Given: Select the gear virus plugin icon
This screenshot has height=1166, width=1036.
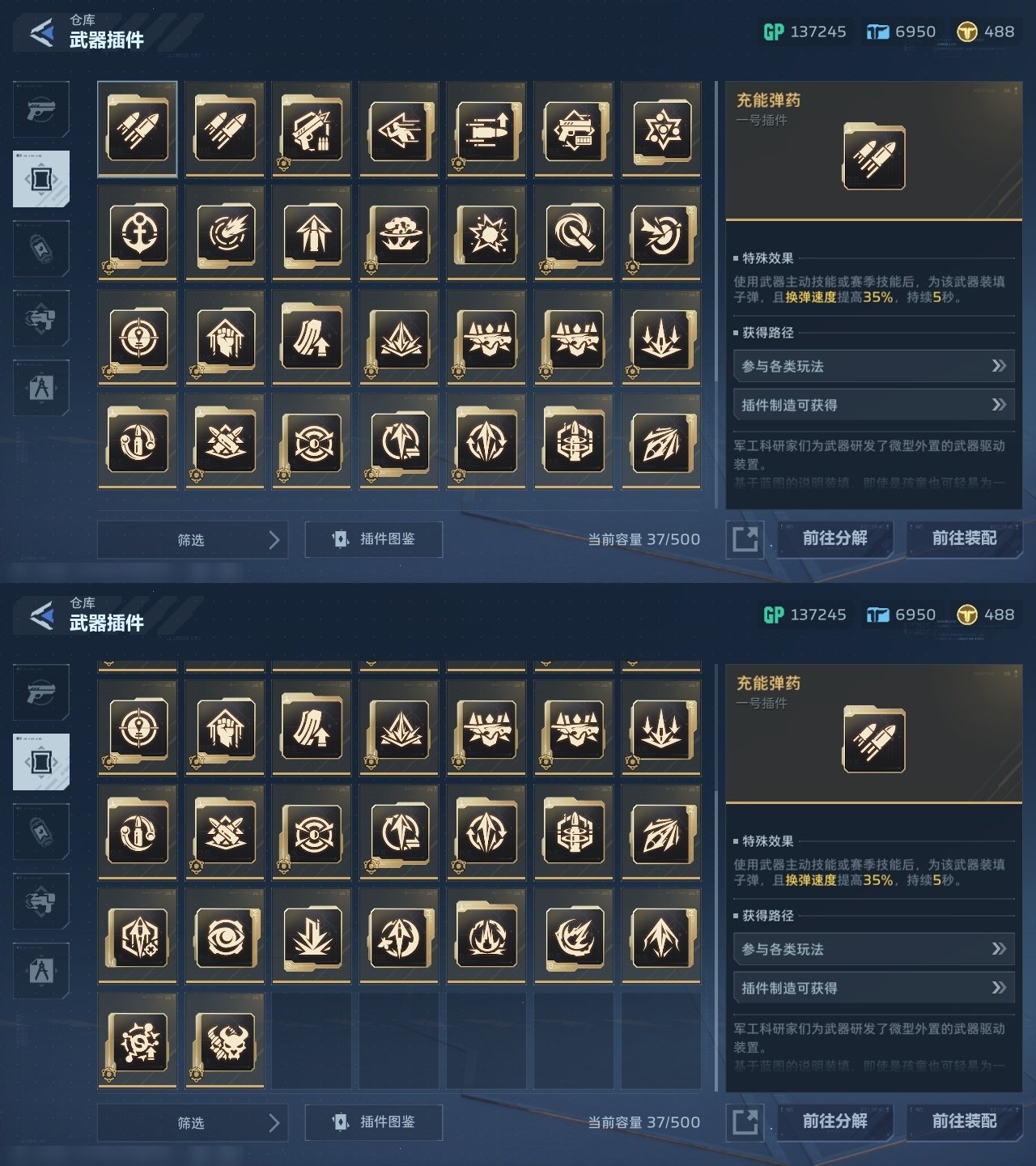Looking at the screenshot, I should (138, 1041).
